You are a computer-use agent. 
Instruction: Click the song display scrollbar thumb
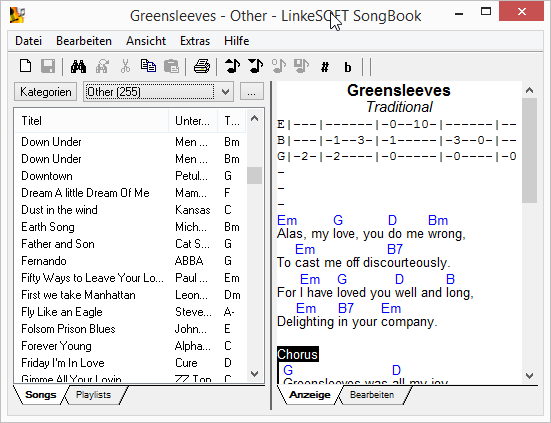pyautogui.click(x=529, y=150)
